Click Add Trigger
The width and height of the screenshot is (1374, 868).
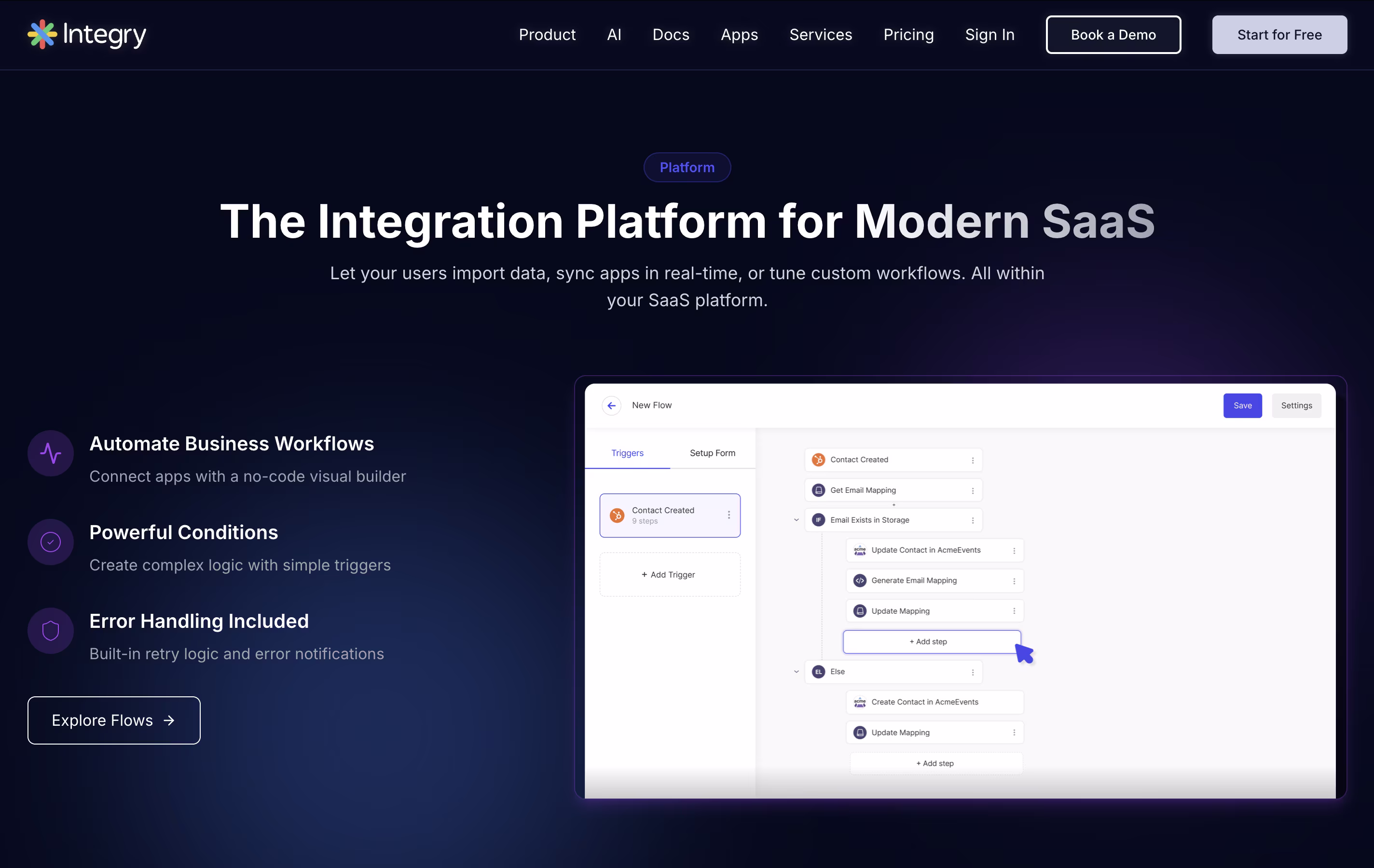[x=670, y=574]
